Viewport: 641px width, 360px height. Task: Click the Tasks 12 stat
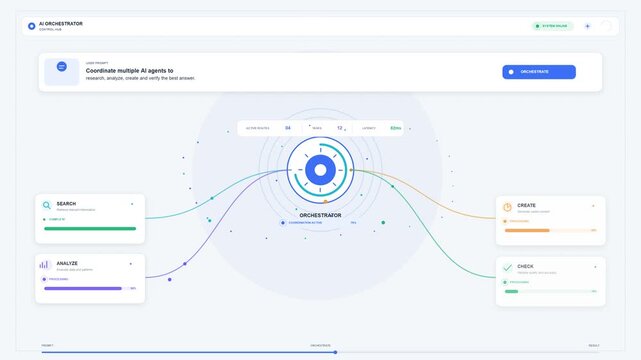tap(327, 128)
